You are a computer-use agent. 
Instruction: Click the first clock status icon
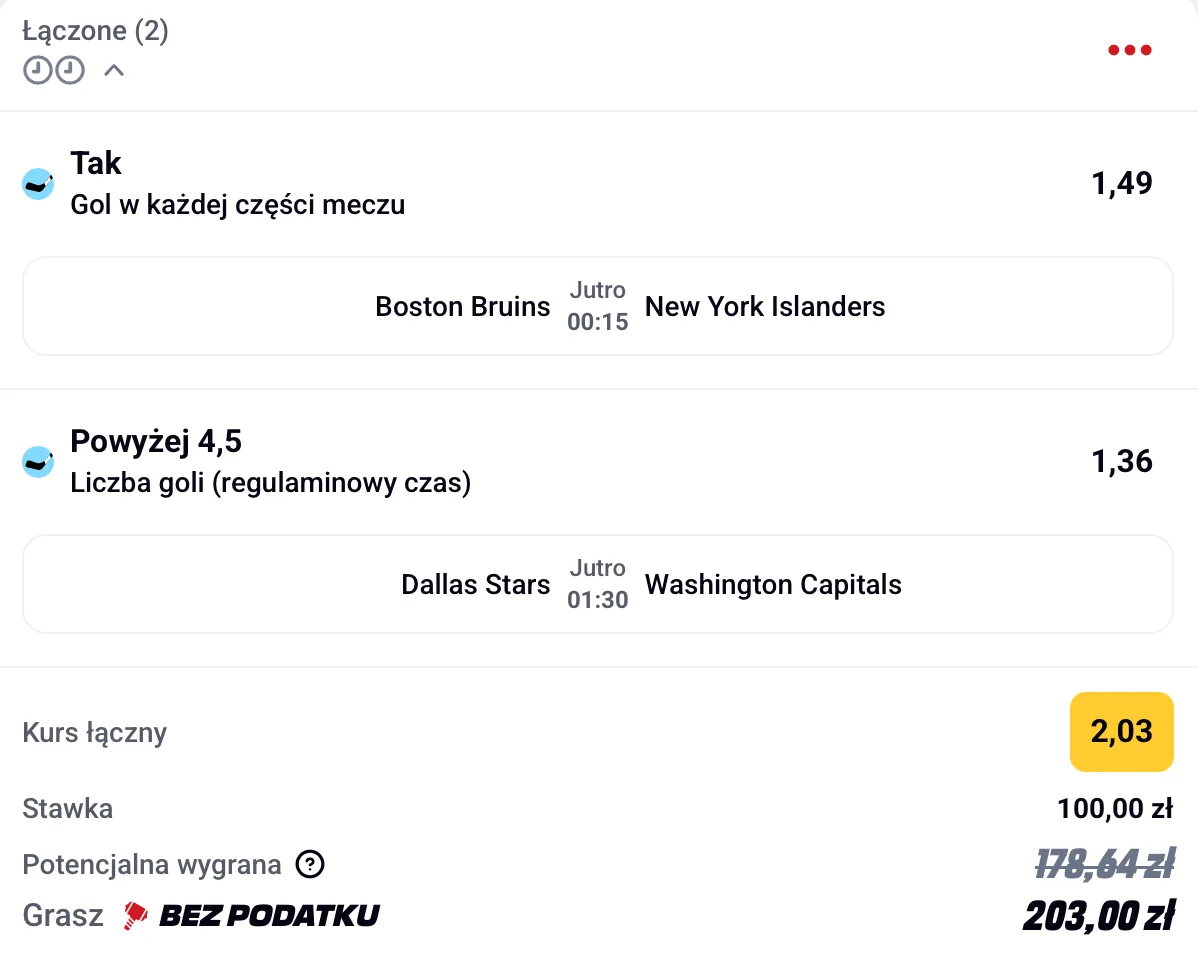click(x=37, y=71)
